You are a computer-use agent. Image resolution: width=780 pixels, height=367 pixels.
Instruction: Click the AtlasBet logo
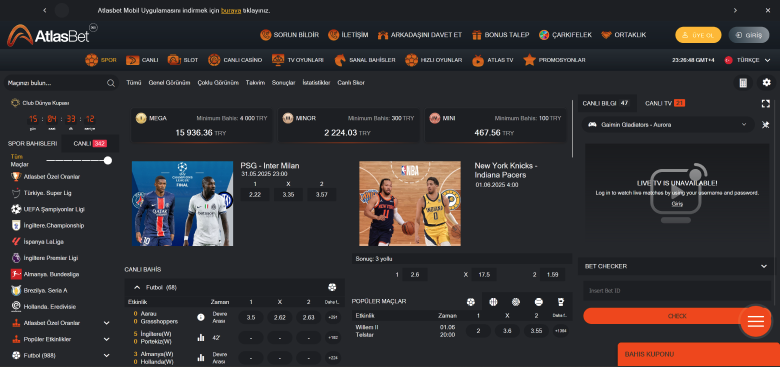point(52,35)
